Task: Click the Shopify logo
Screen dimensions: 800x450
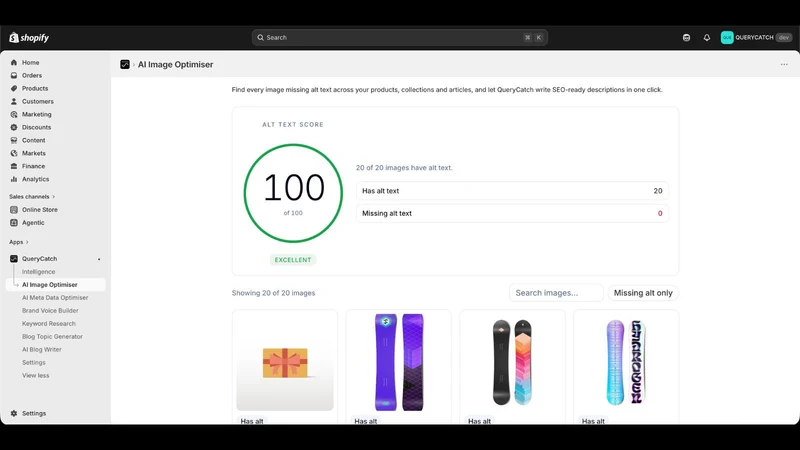Action: [29, 37]
